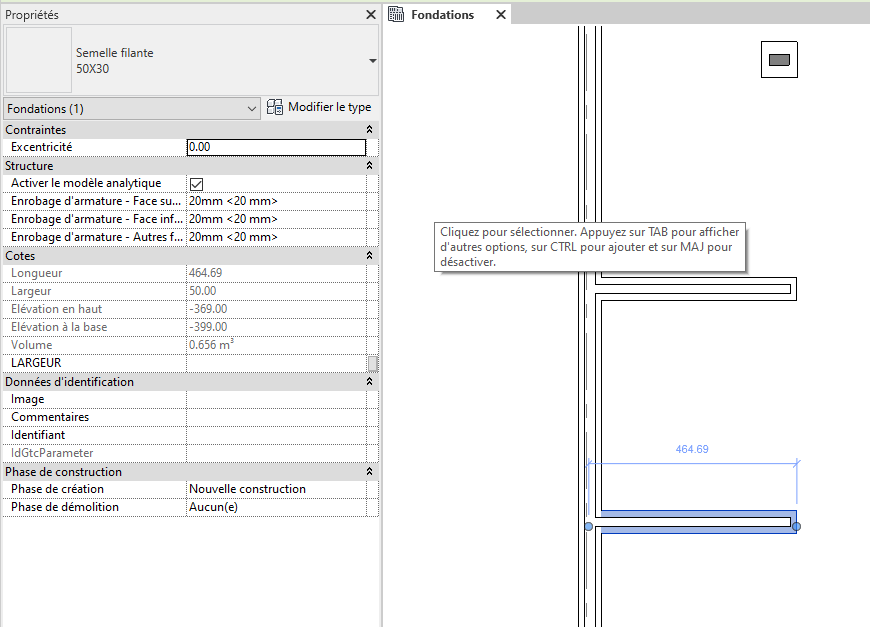Click the left endpoint grip of selected footing
This screenshot has height=627, width=870.
click(588, 526)
